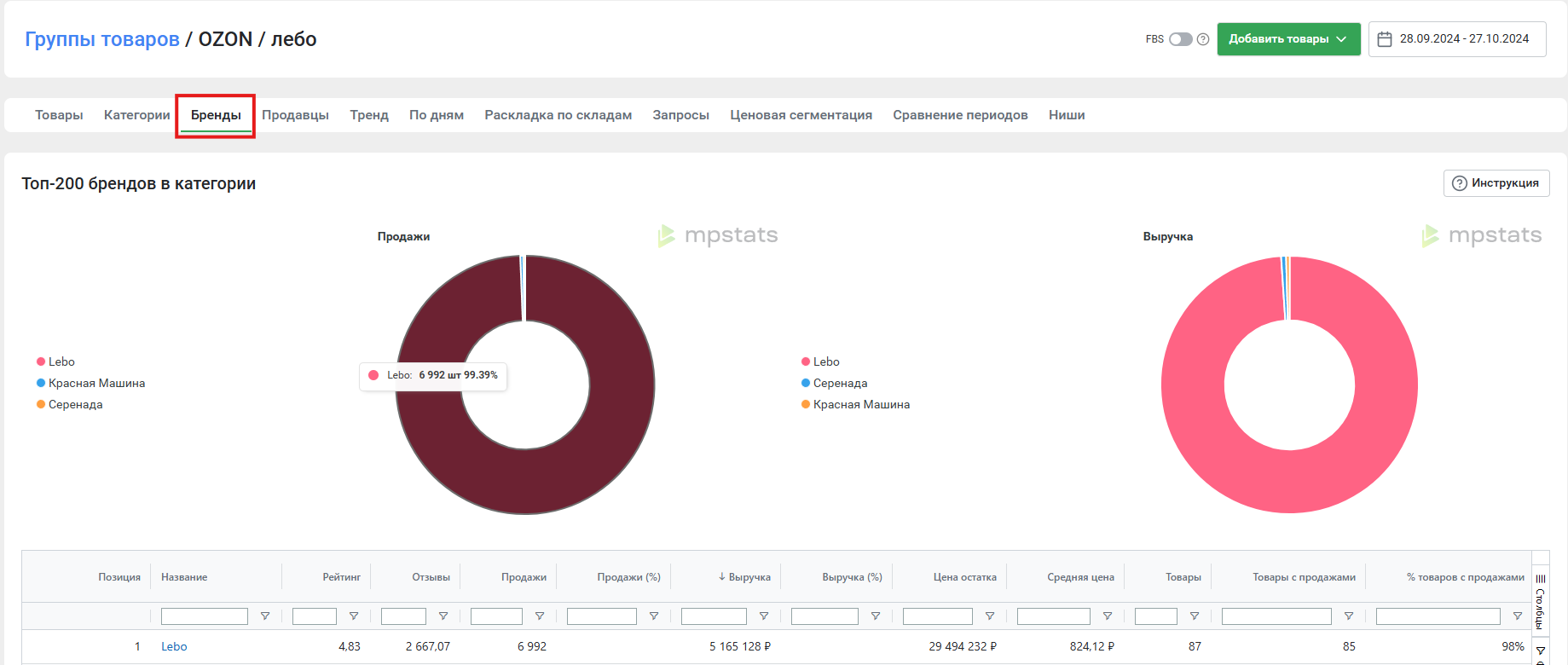Toggle Lebo in Выручка chart legend
Image resolution: width=1568 pixels, height=665 pixels.
coord(820,361)
